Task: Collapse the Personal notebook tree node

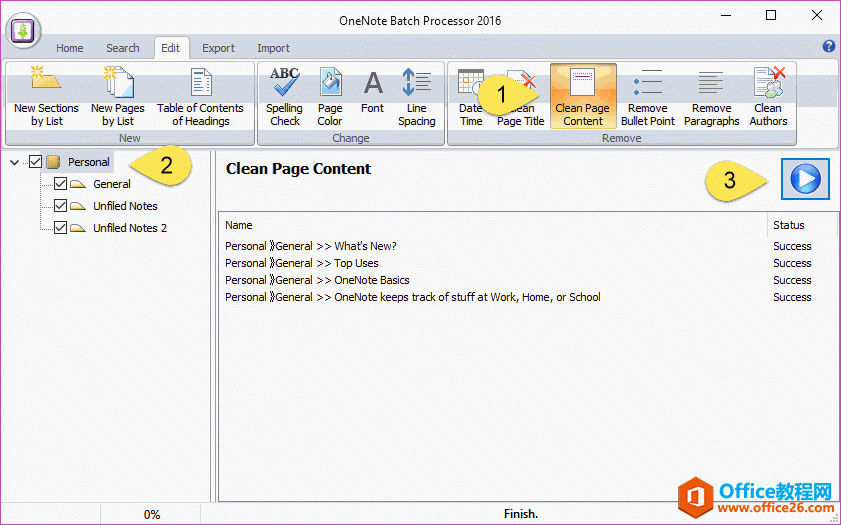Action: click(x=14, y=162)
